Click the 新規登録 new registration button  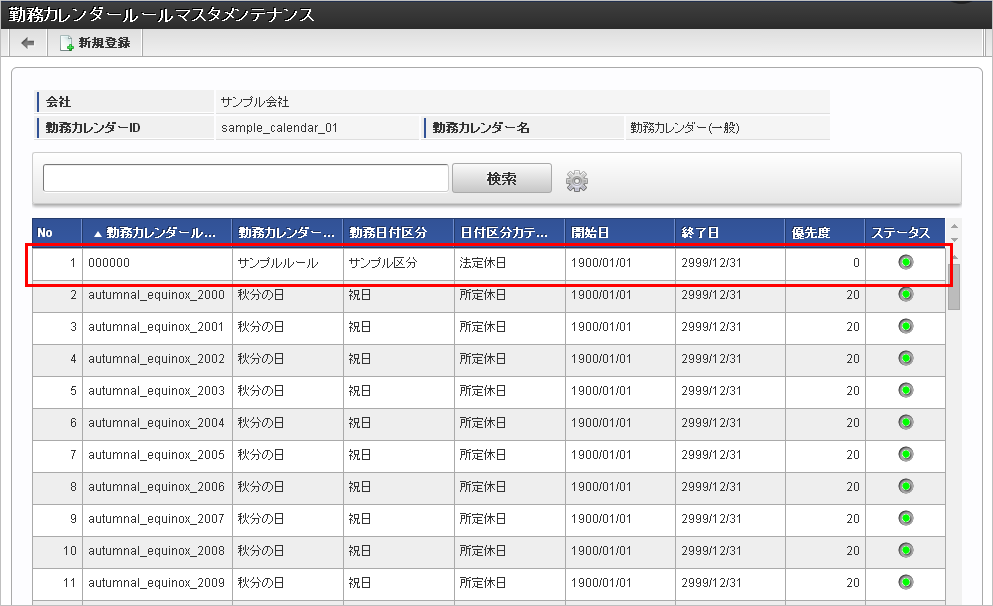96,43
